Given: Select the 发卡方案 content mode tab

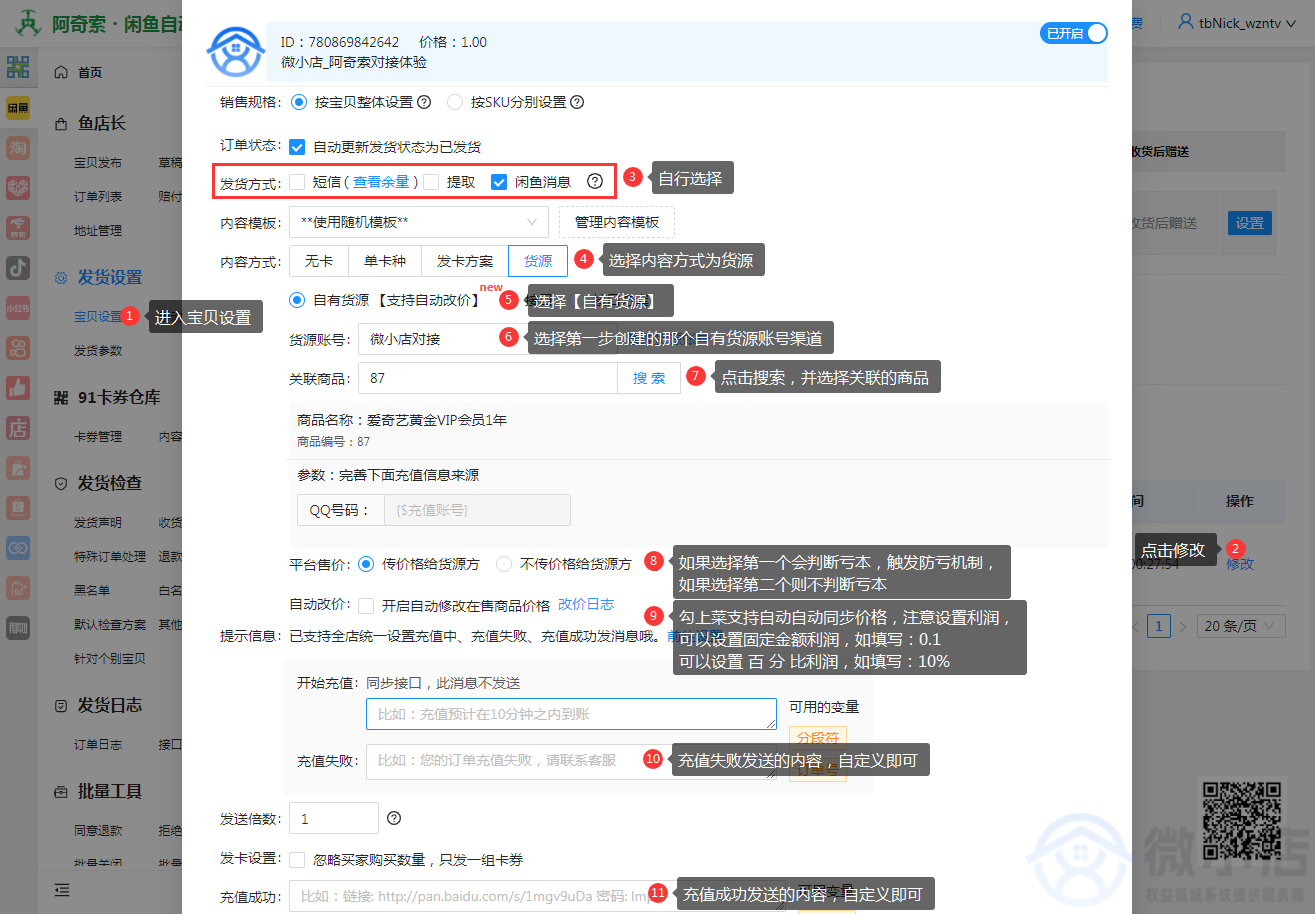Looking at the screenshot, I should pos(465,261).
